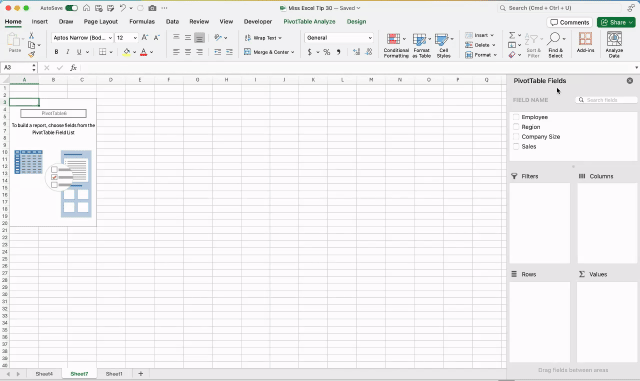
Task: Click the Undo arrow in the title bar
Action: coord(123,8)
